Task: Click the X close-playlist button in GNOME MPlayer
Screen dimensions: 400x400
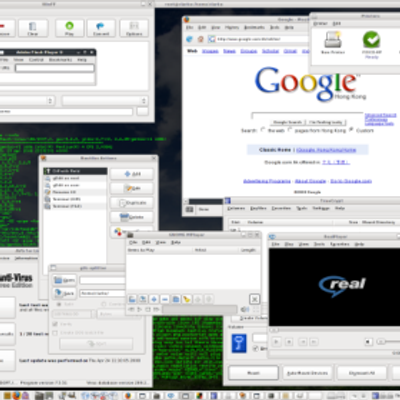Action: pyautogui.click(x=254, y=299)
